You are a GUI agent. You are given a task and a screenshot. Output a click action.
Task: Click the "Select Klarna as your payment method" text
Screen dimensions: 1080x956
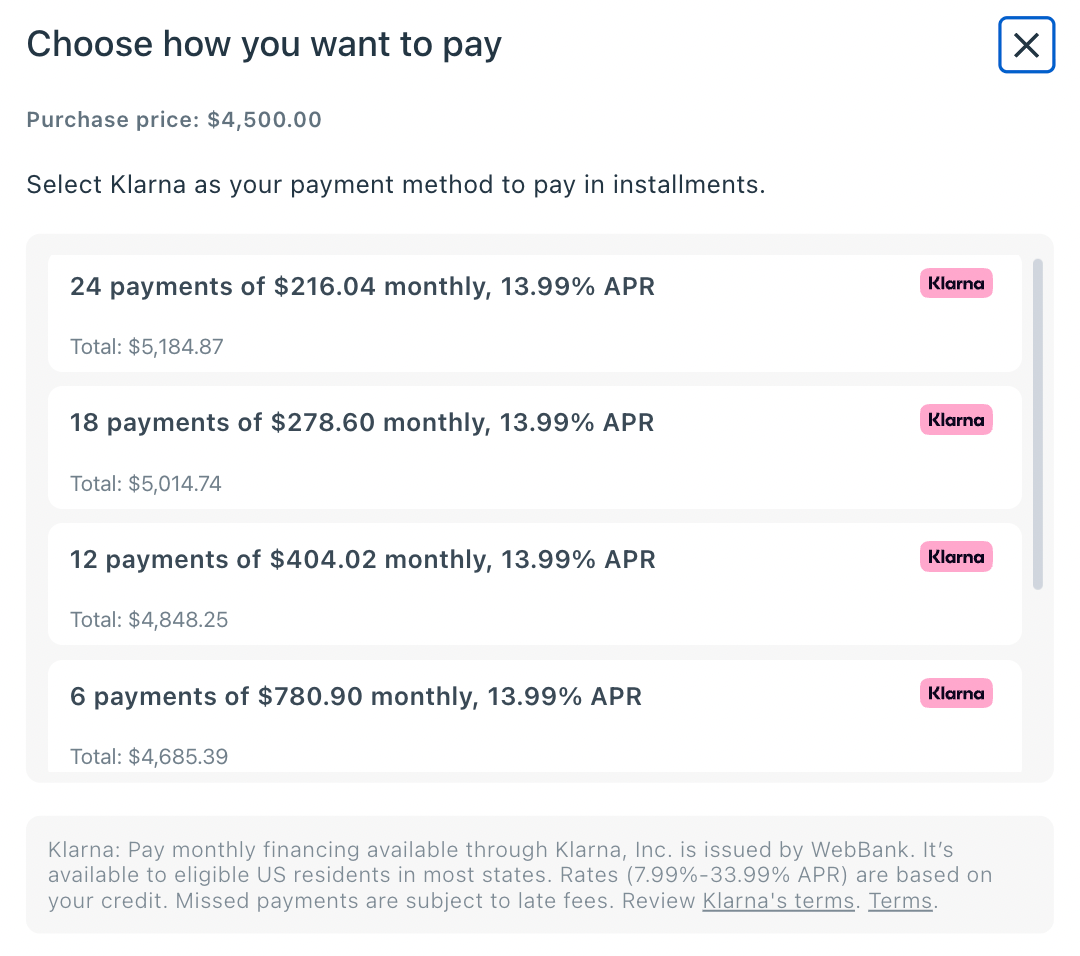coord(396,185)
